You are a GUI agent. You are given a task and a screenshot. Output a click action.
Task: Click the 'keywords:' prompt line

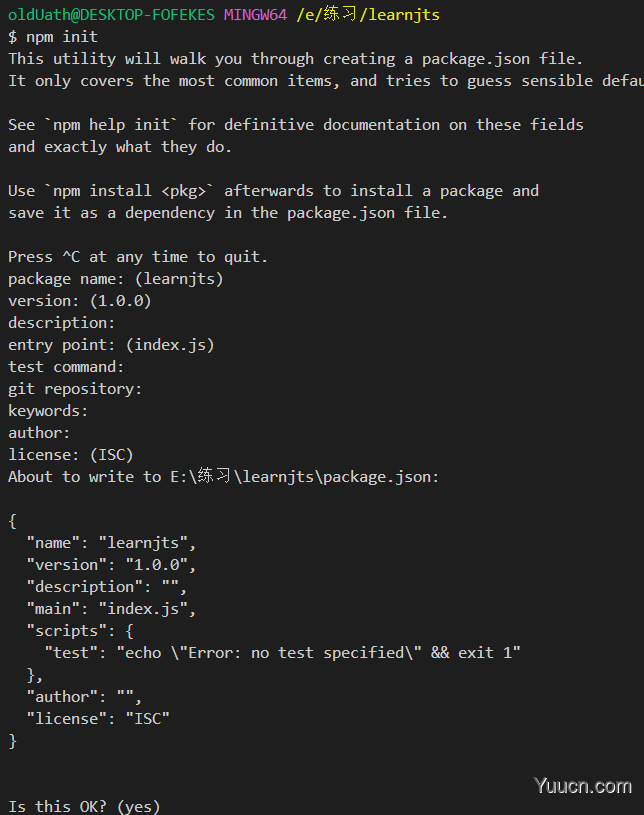tap(48, 411)
